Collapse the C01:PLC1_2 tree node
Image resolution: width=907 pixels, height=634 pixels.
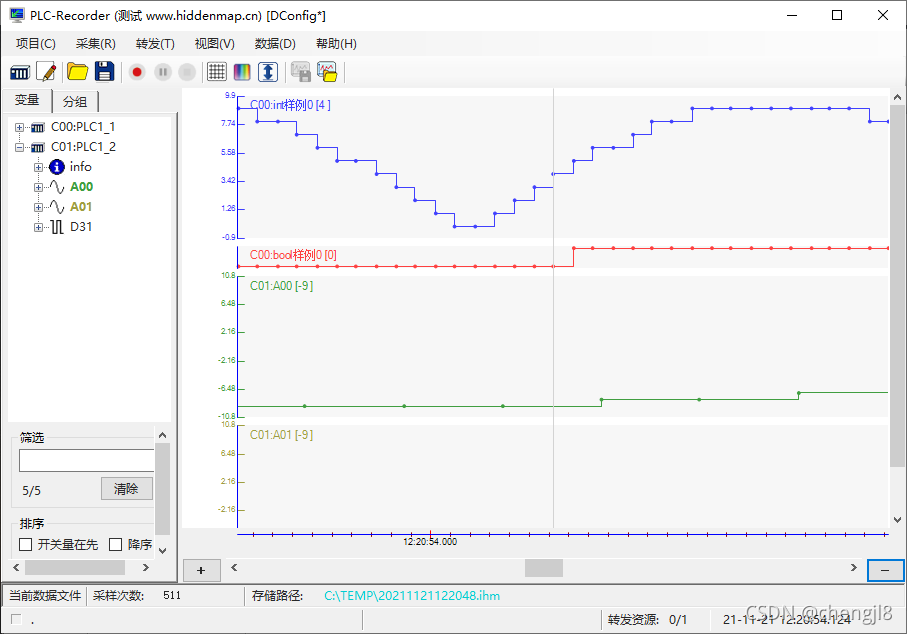coord(19,147)
